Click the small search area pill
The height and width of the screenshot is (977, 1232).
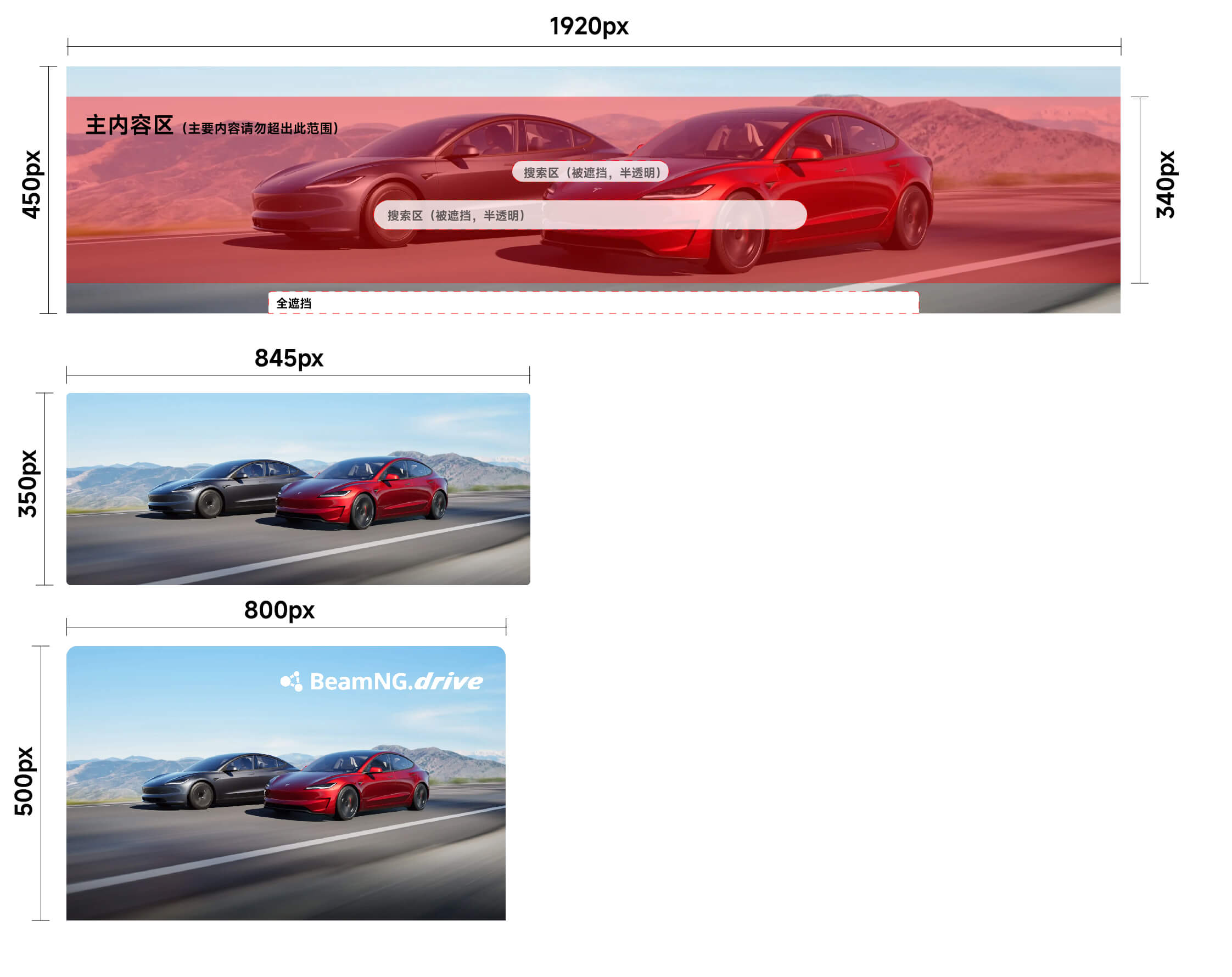[590, 172]
